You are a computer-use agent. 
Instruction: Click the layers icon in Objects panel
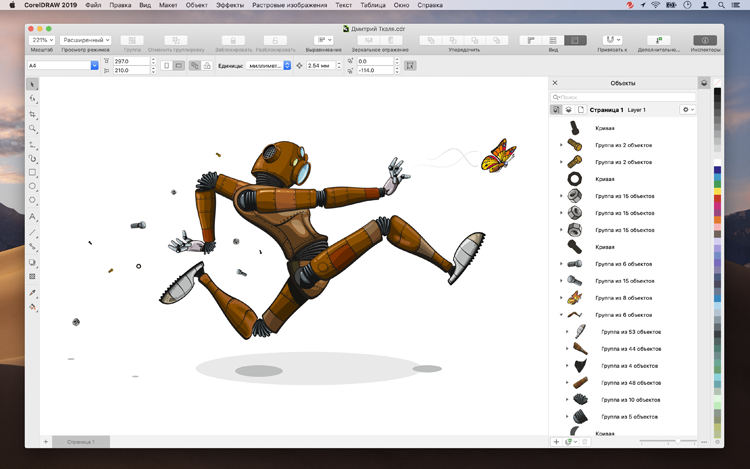click(568, 109)
